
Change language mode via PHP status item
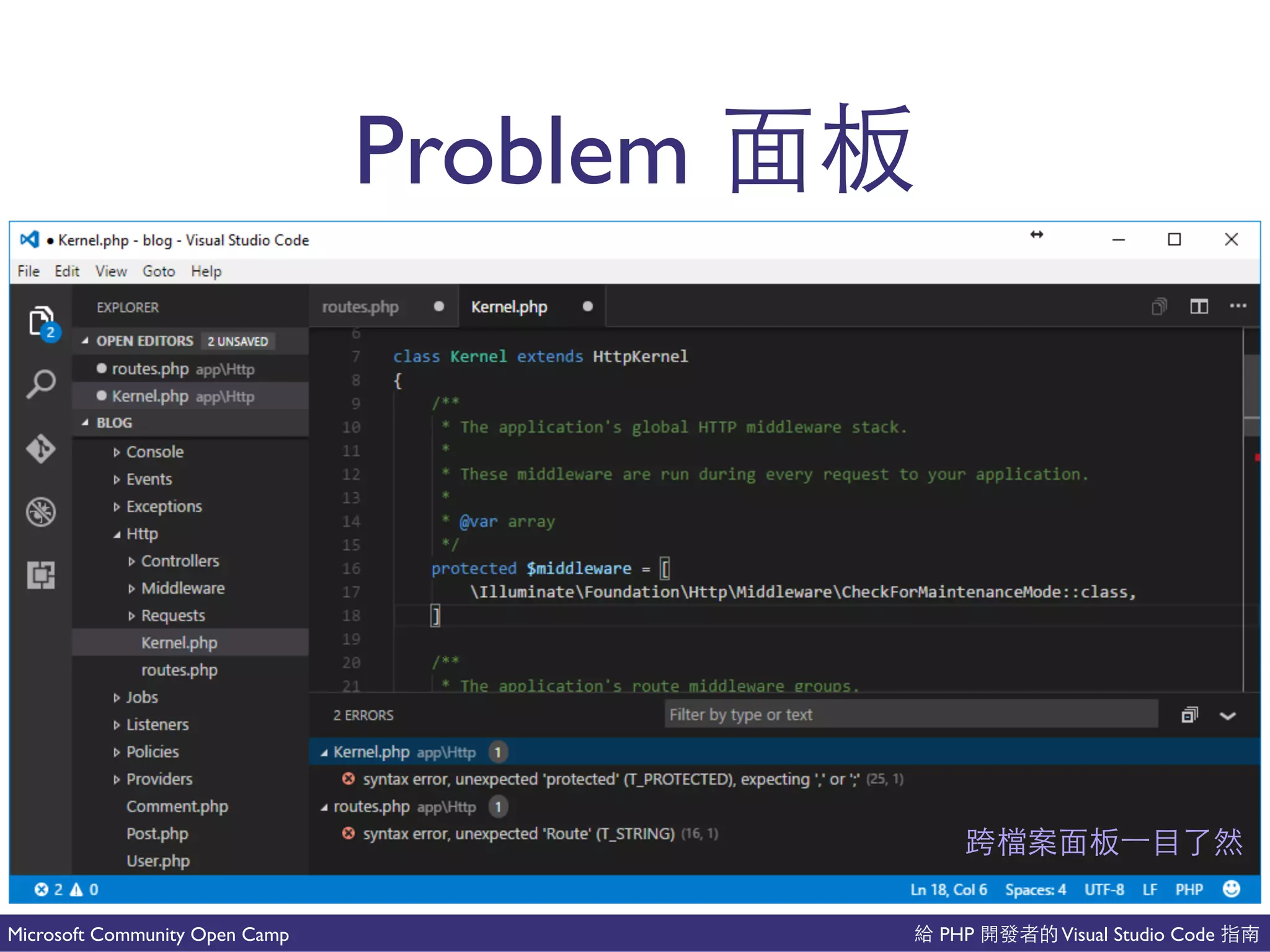click(x=1189, y=889)
